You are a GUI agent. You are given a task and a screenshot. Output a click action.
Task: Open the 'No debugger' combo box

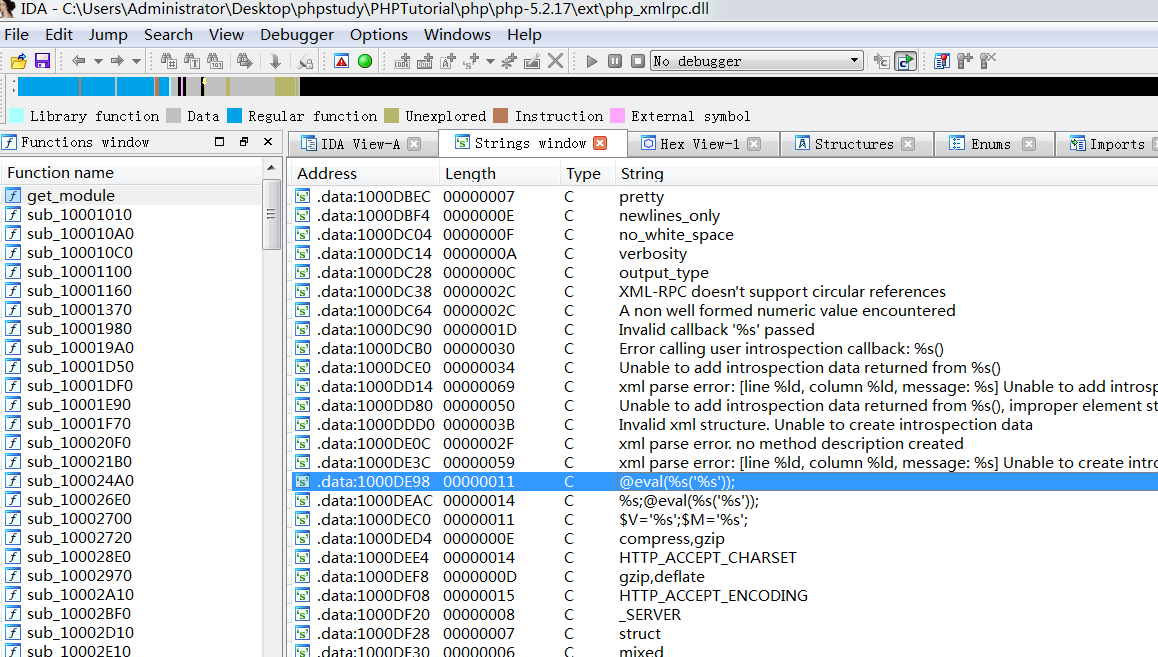(x=757, y=61)
